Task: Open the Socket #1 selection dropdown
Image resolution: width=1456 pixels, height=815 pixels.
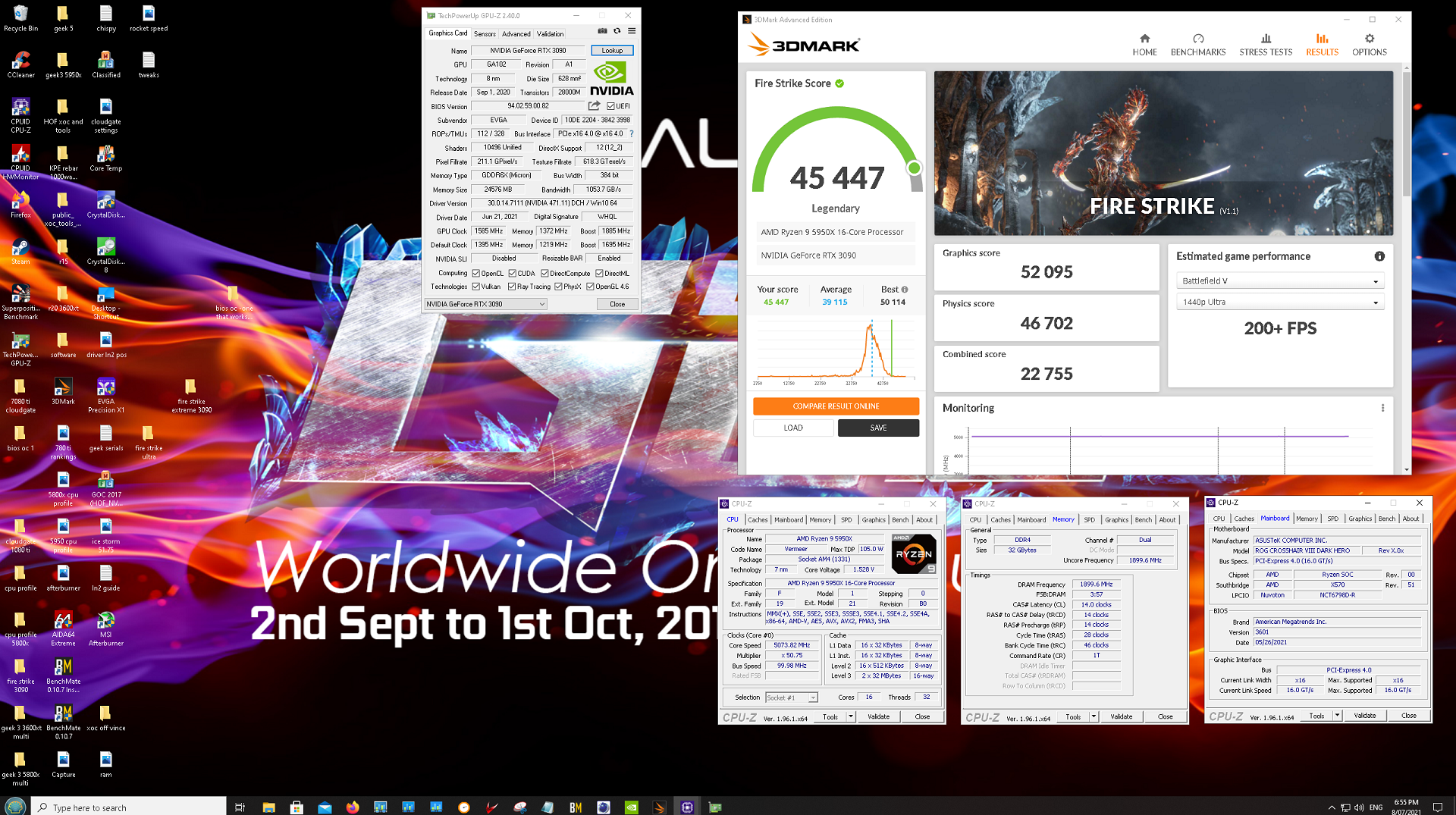Action: [x=791, y=697]
